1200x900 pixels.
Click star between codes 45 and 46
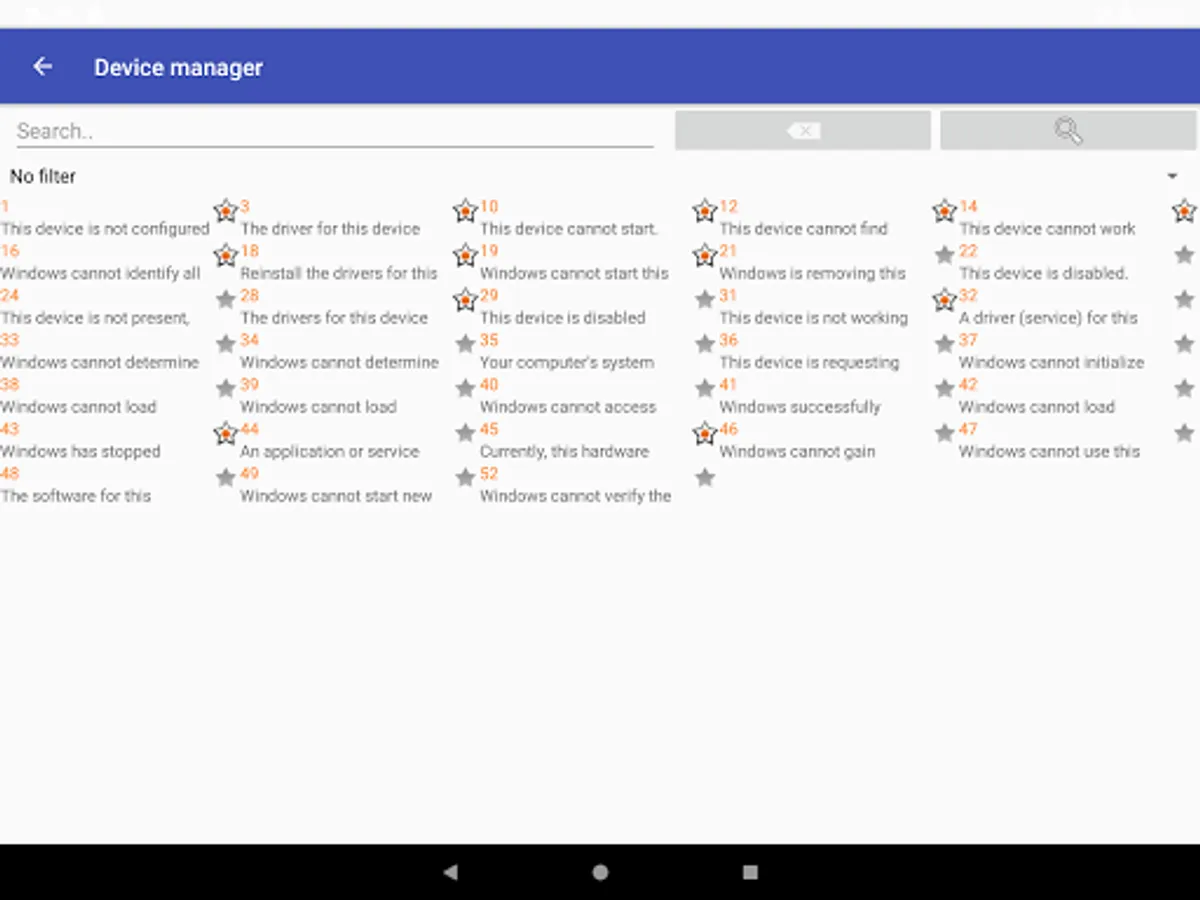pos(705,433)
